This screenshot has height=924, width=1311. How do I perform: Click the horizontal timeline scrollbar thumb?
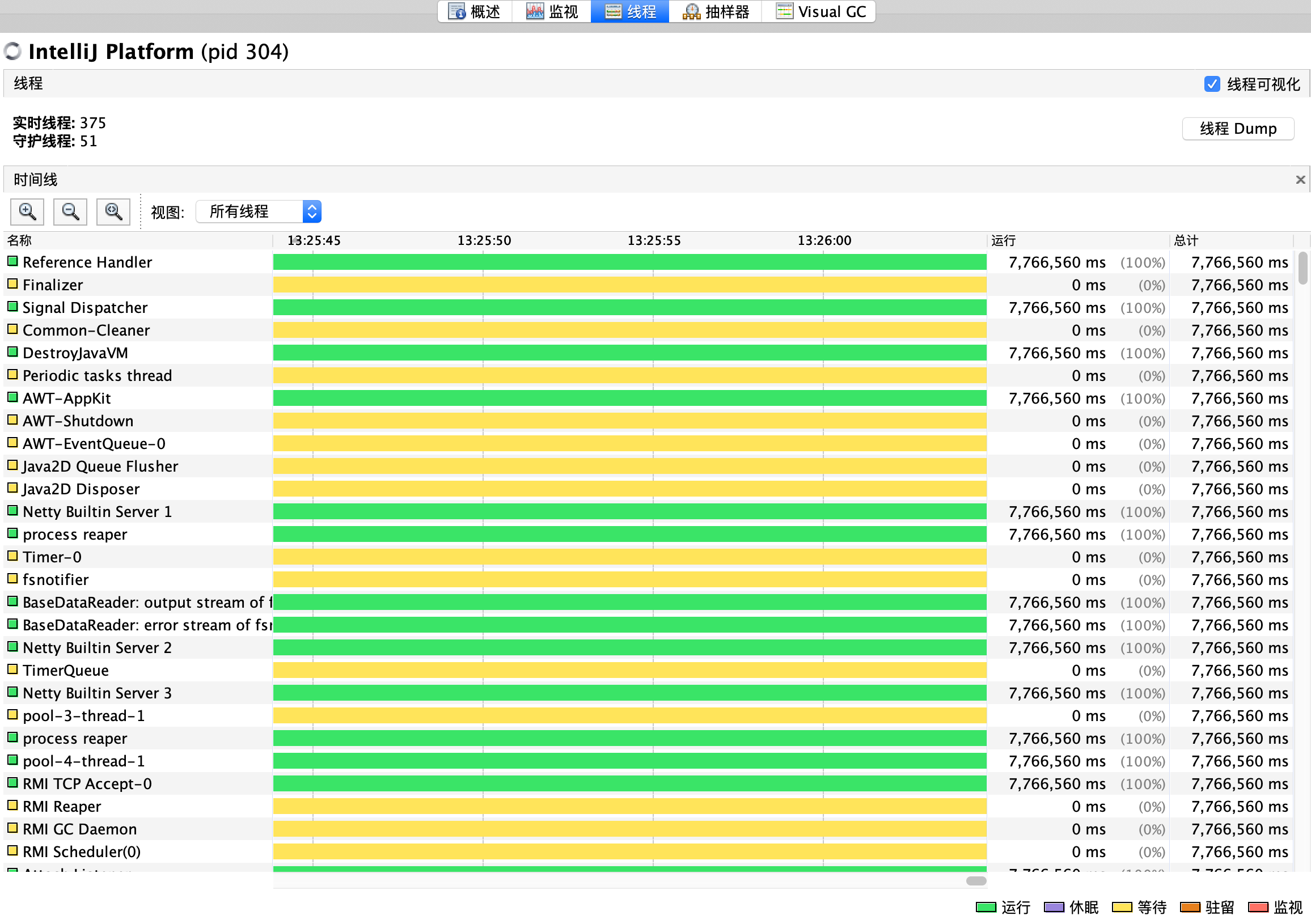point(976,881)
